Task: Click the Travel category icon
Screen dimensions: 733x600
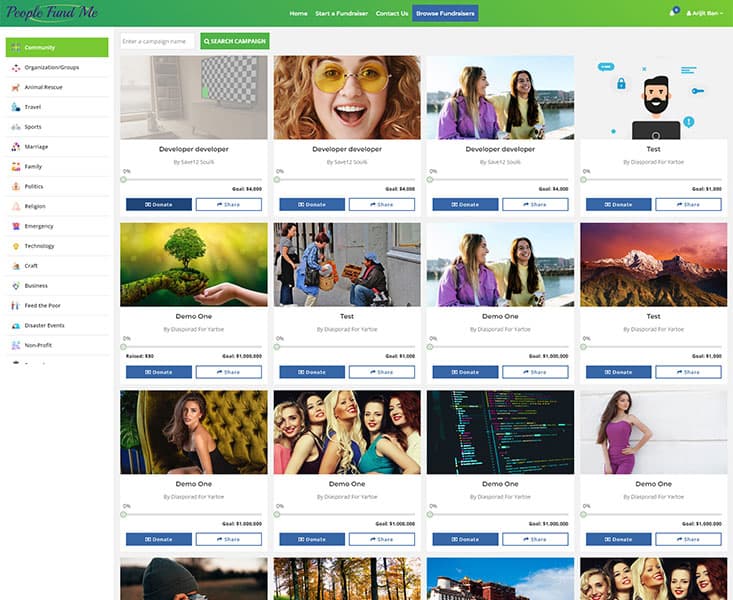Action: (16, 107)
